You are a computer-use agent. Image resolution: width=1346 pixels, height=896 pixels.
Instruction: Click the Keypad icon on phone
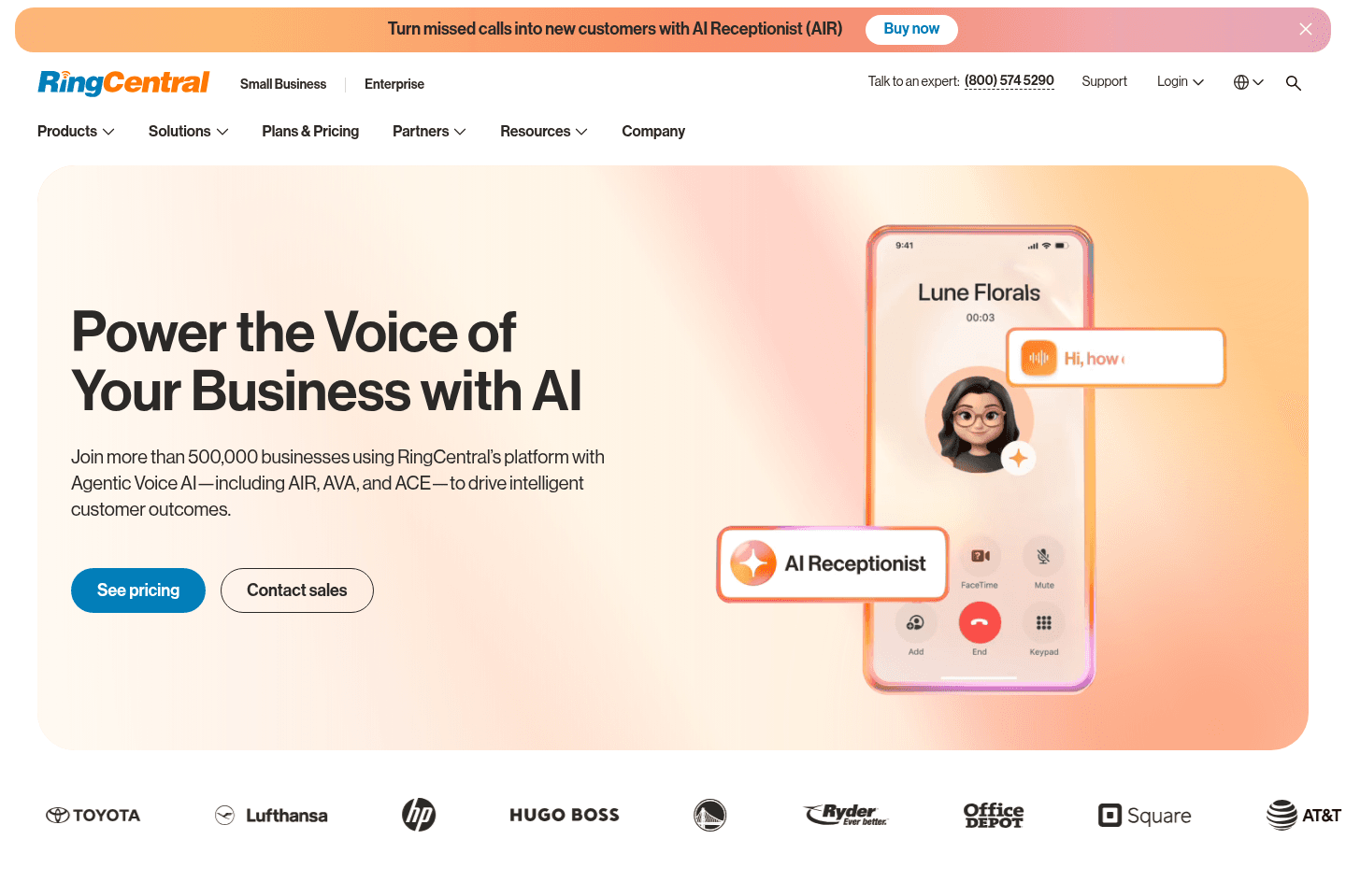[1043, 623]
